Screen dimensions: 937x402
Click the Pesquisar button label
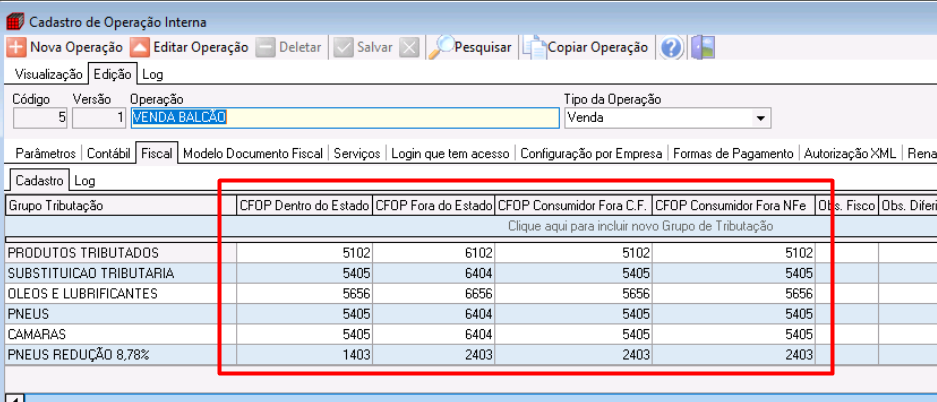point(483,47)
